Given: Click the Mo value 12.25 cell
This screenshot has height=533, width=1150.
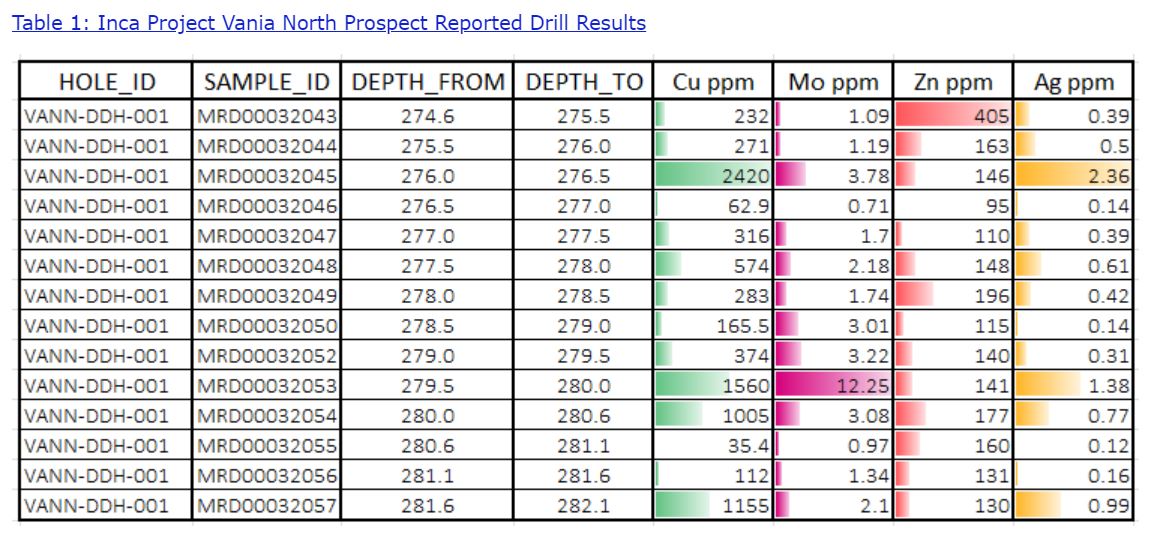Looking at the screenshot, I should click(x=833, y=386).
